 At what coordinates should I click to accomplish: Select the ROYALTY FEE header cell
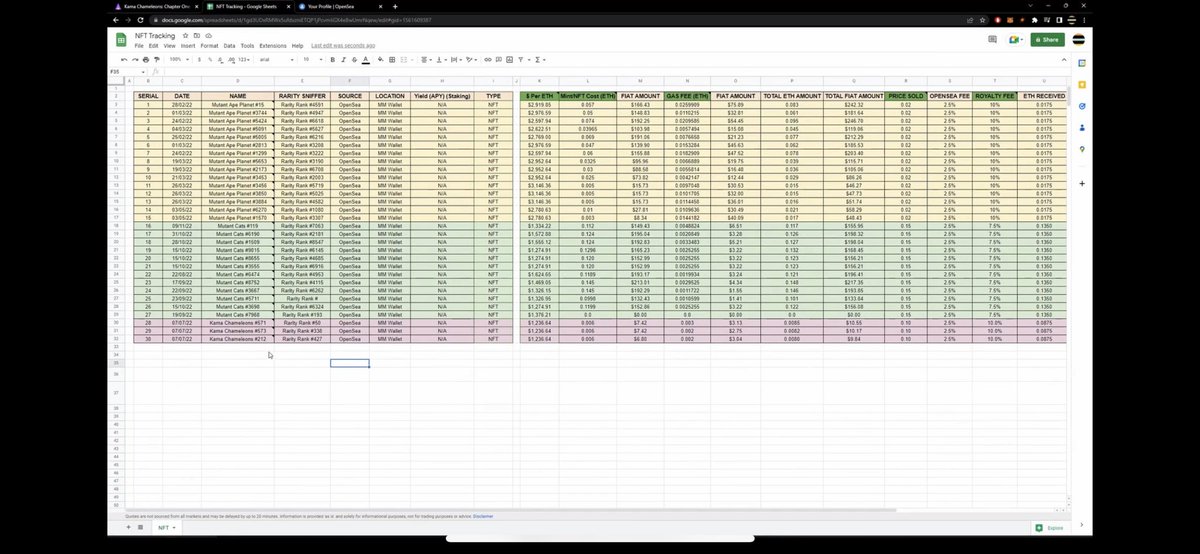click(x=994, y=96)
